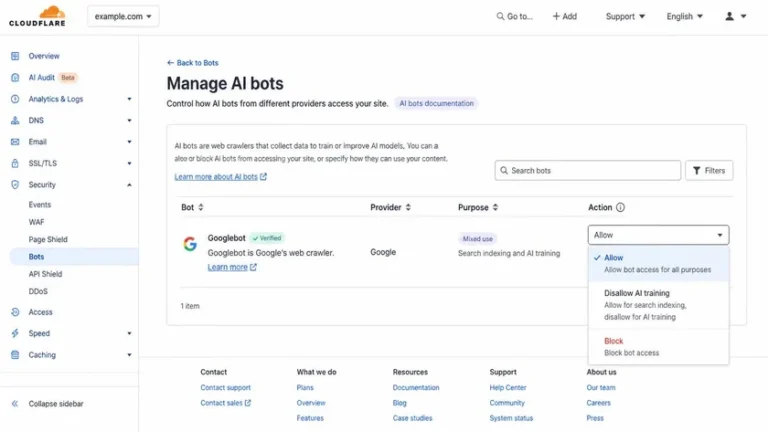Screen dimensions: 768x432
Task: Open the Careers footer link
Action: (599, 403)
